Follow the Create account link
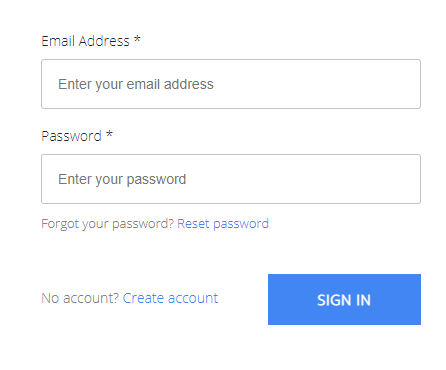 click(x=170, y=298)
